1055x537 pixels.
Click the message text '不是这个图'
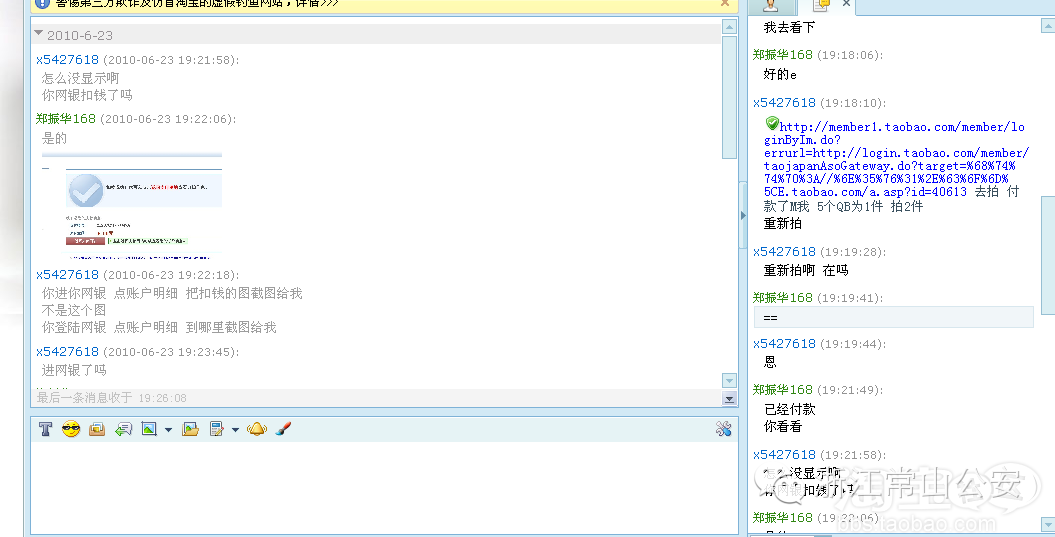pos(74,310)
